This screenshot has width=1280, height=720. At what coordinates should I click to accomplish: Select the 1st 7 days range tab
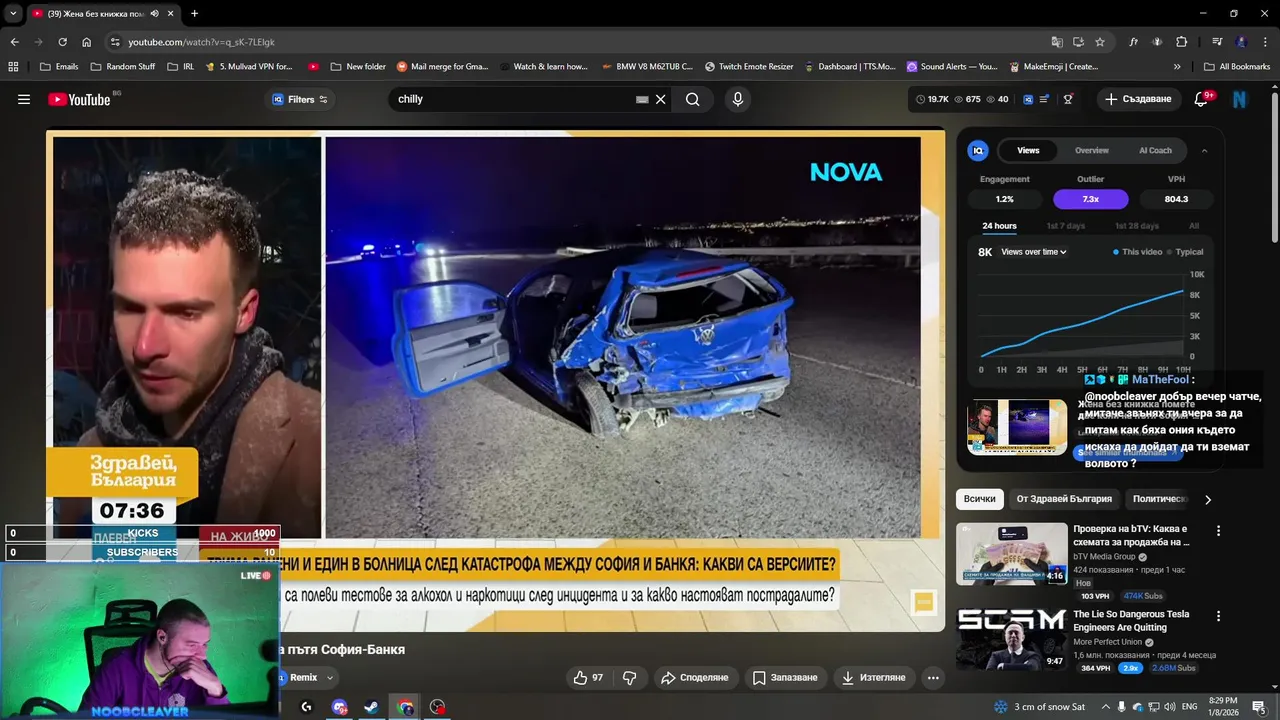click(1065, 226)
